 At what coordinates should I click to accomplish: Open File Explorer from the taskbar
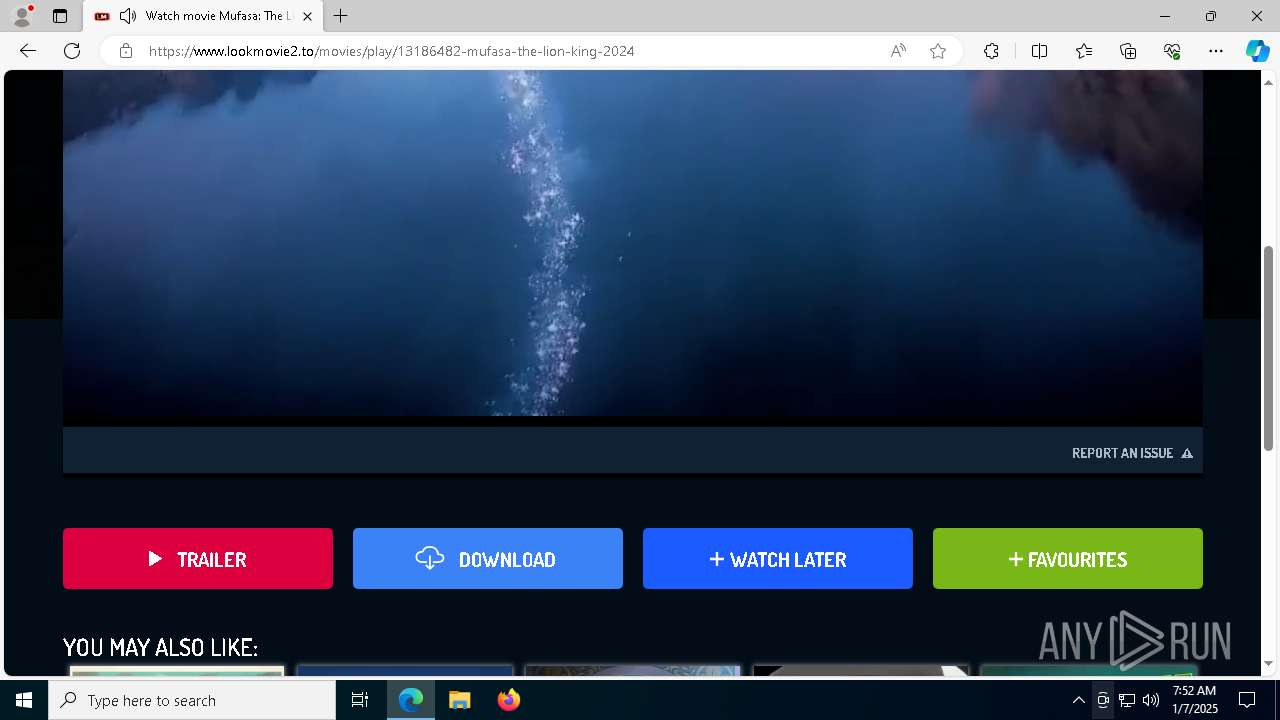click(x=459, y=700)
